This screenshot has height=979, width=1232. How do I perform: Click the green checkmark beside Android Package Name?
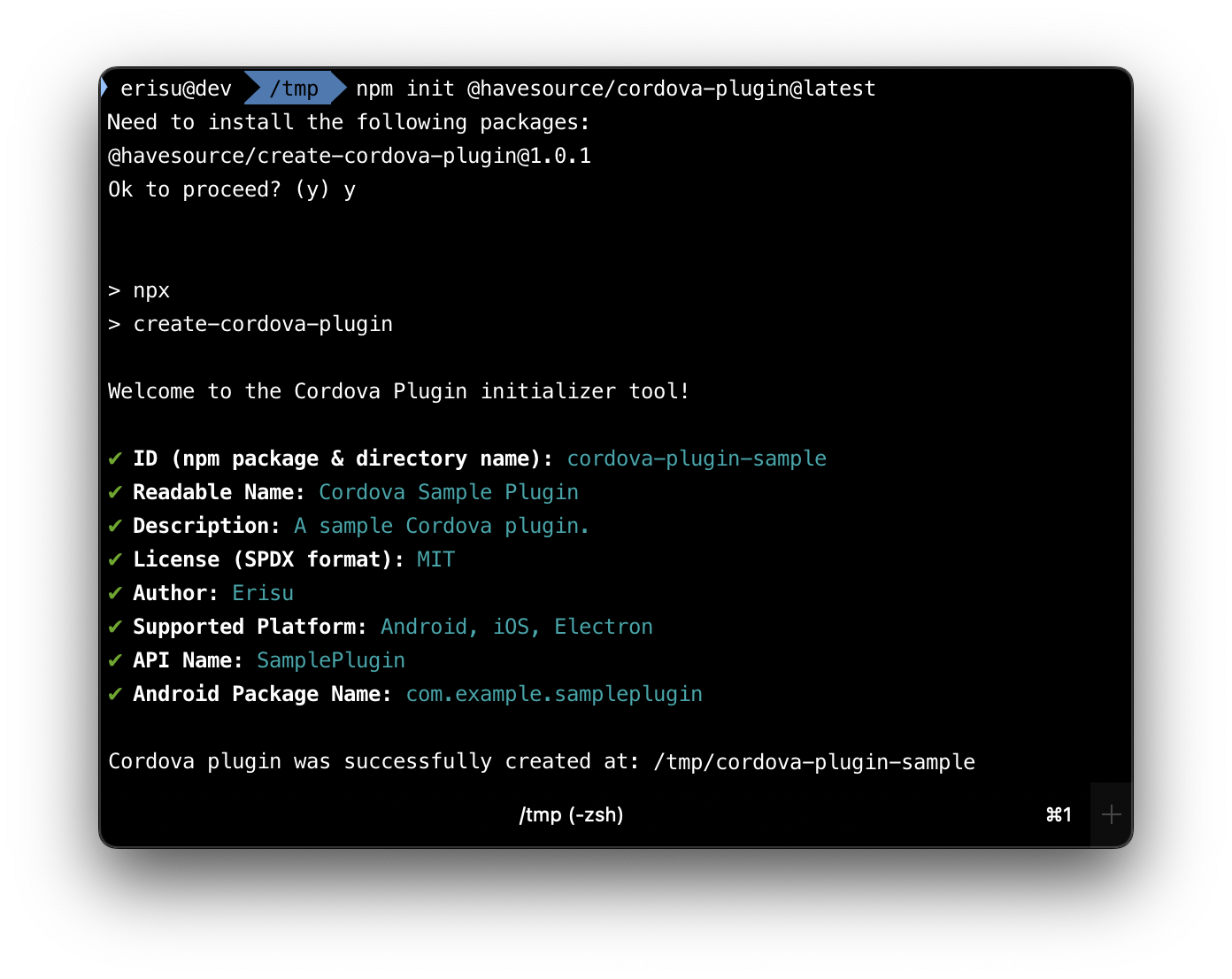pyautogui.click(x=115, y=694)
